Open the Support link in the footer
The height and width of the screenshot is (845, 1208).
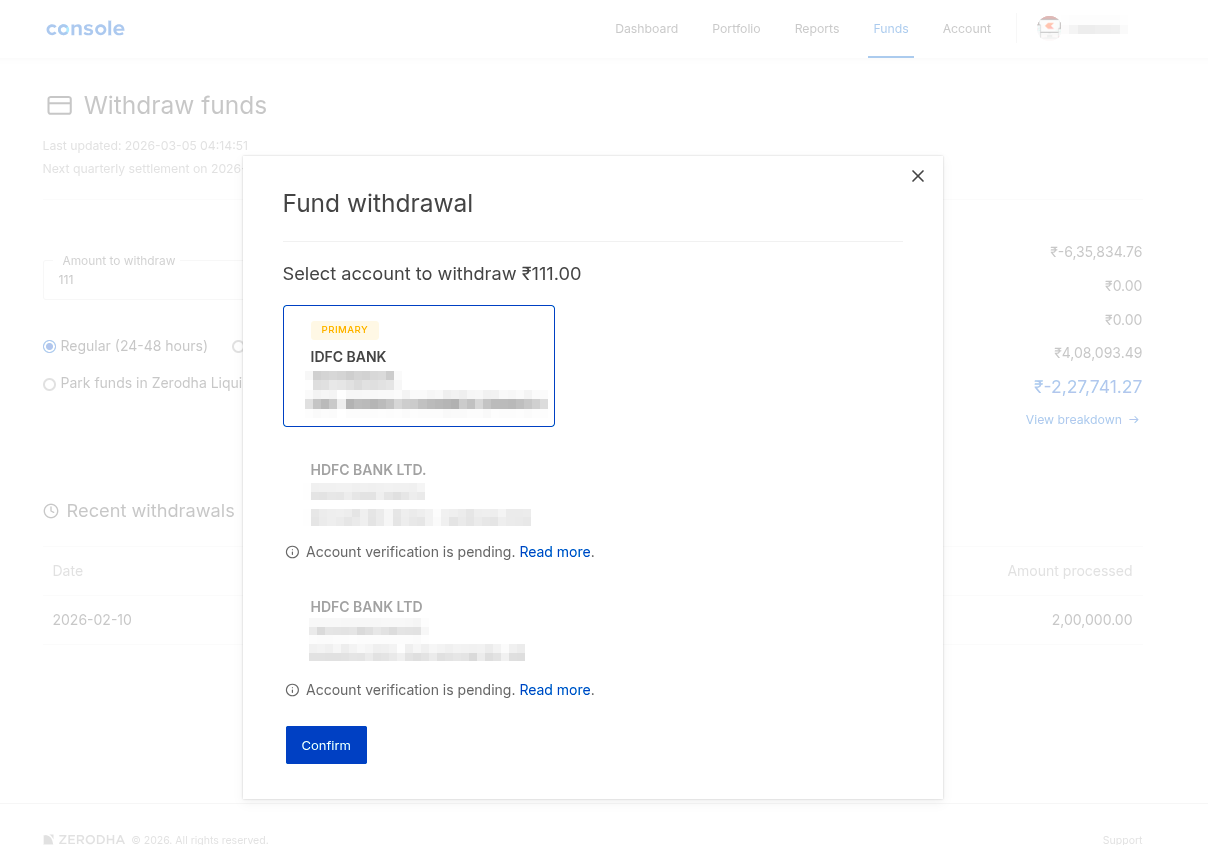(1122, 840)
